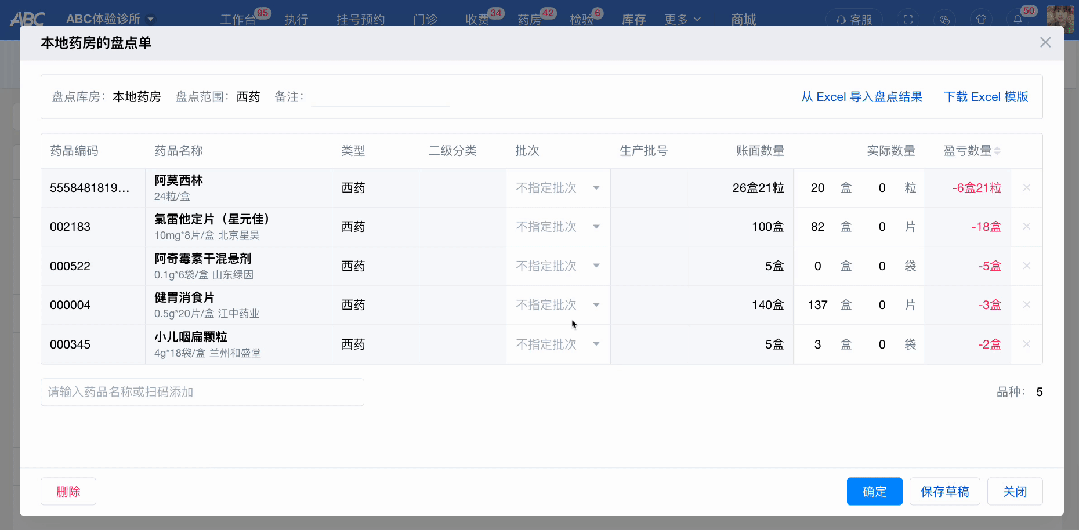Click the X icon on 健胃消食片 row
Screen dimensions: 1079x530
click(x=1026, y=305)
